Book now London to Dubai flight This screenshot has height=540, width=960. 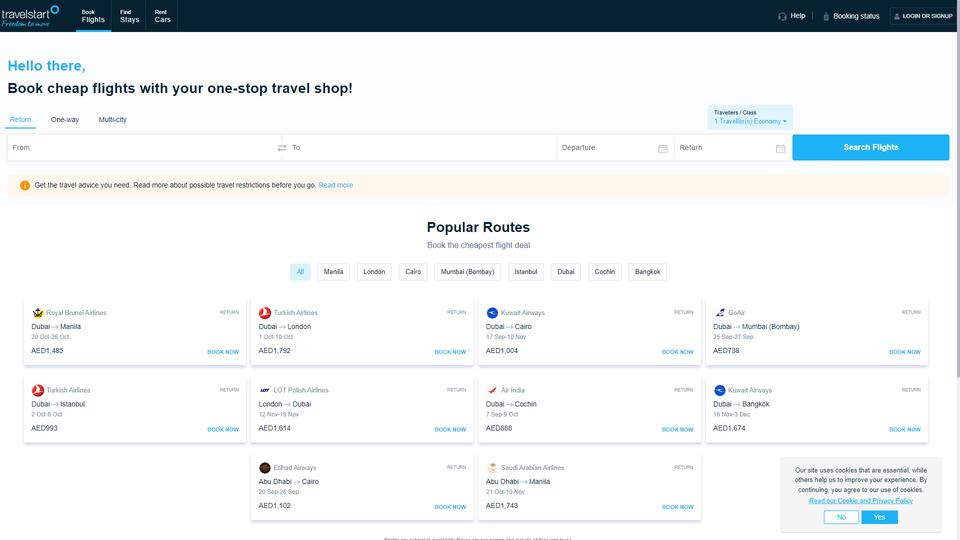click(x=450, y=430)
